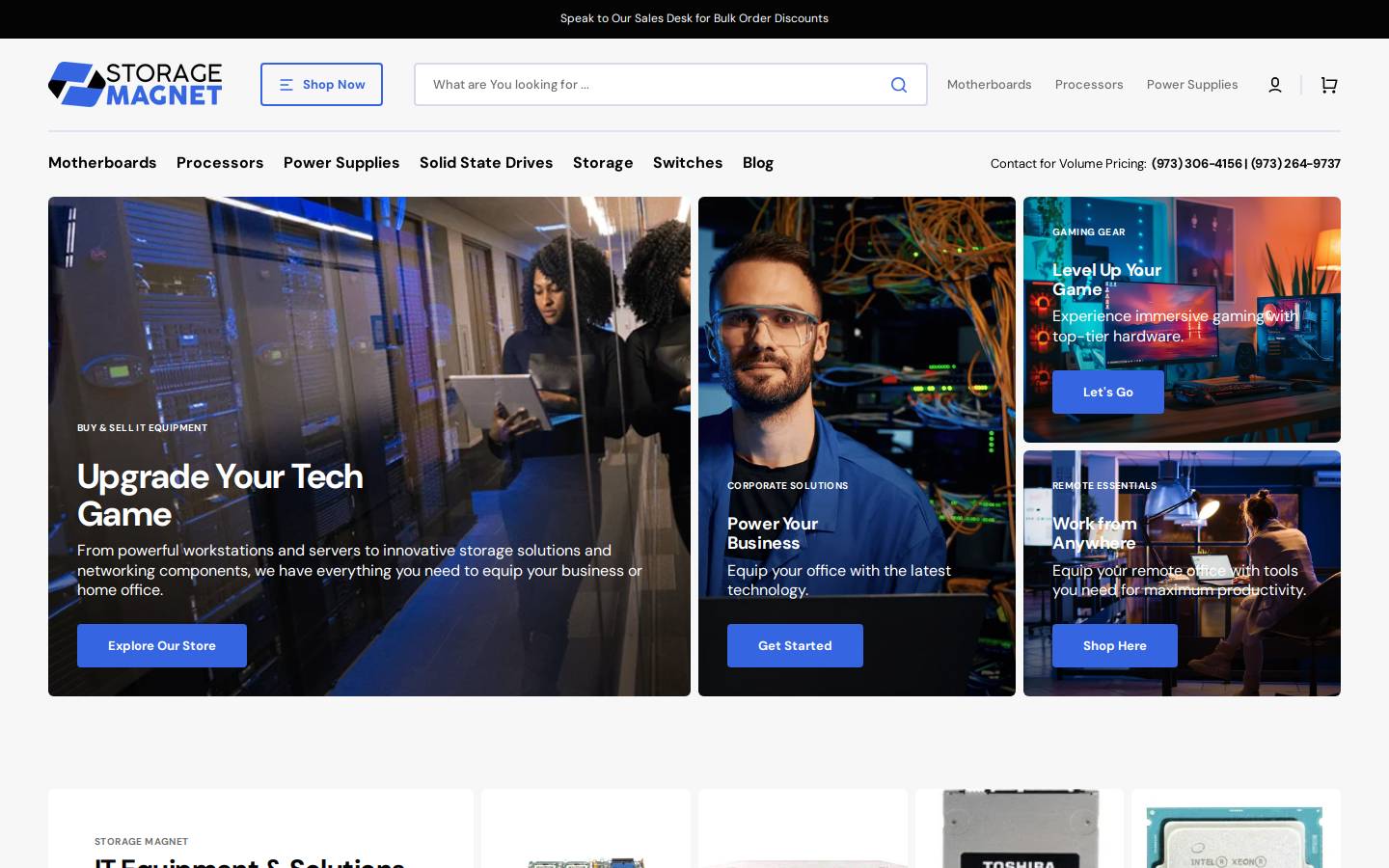The width and height of the screenshot is (1389, 868).
Task: Click Level Up Your Game heading
Action: pos(1106,280)
